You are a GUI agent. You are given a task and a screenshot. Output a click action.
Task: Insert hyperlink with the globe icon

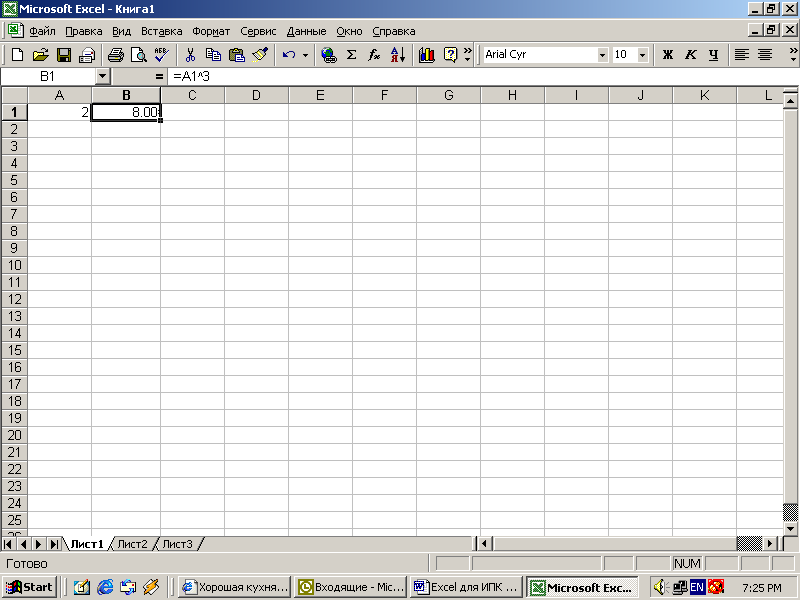(x=329, y=55)
